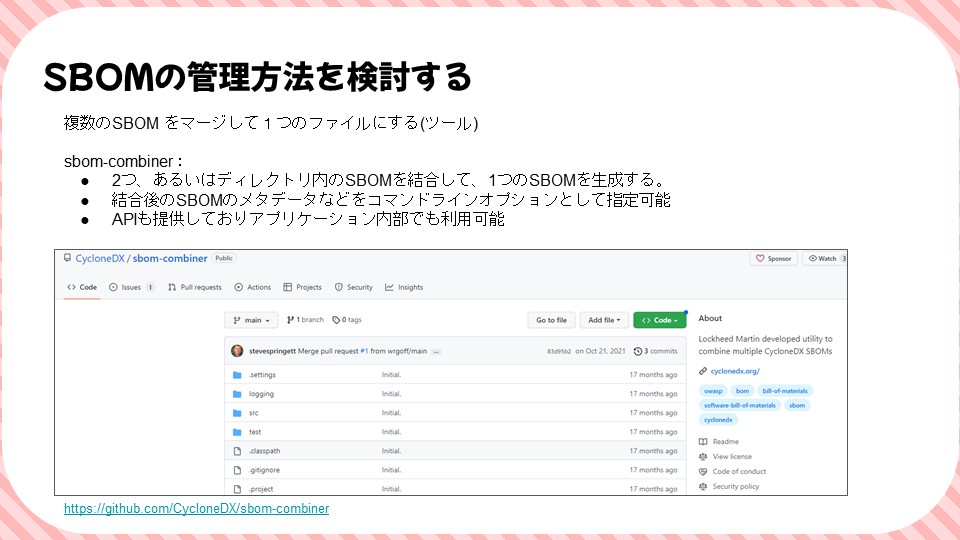
Task: Click the Actions play icon
Action: tap(239, 287)
